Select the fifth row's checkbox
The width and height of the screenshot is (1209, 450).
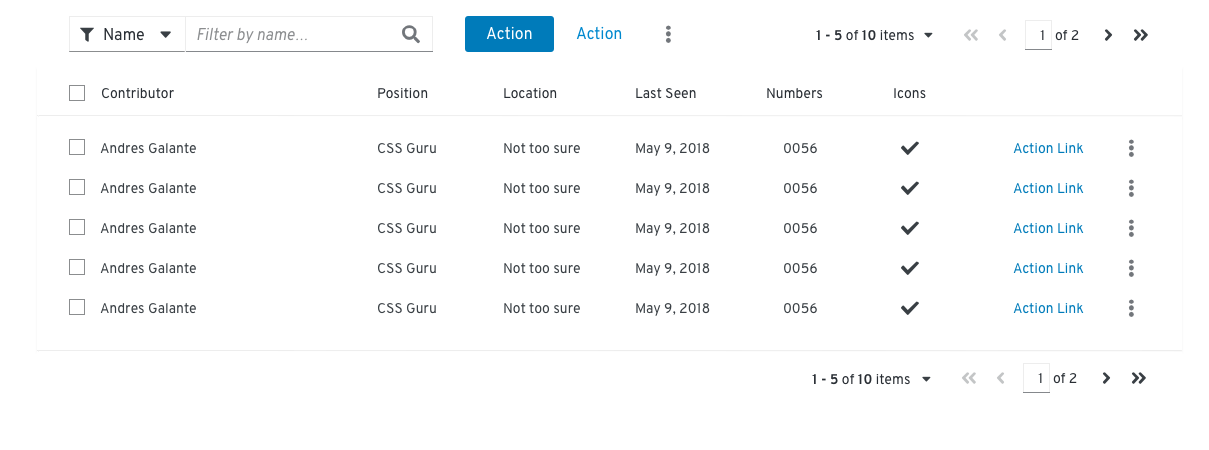click(77, 307)
